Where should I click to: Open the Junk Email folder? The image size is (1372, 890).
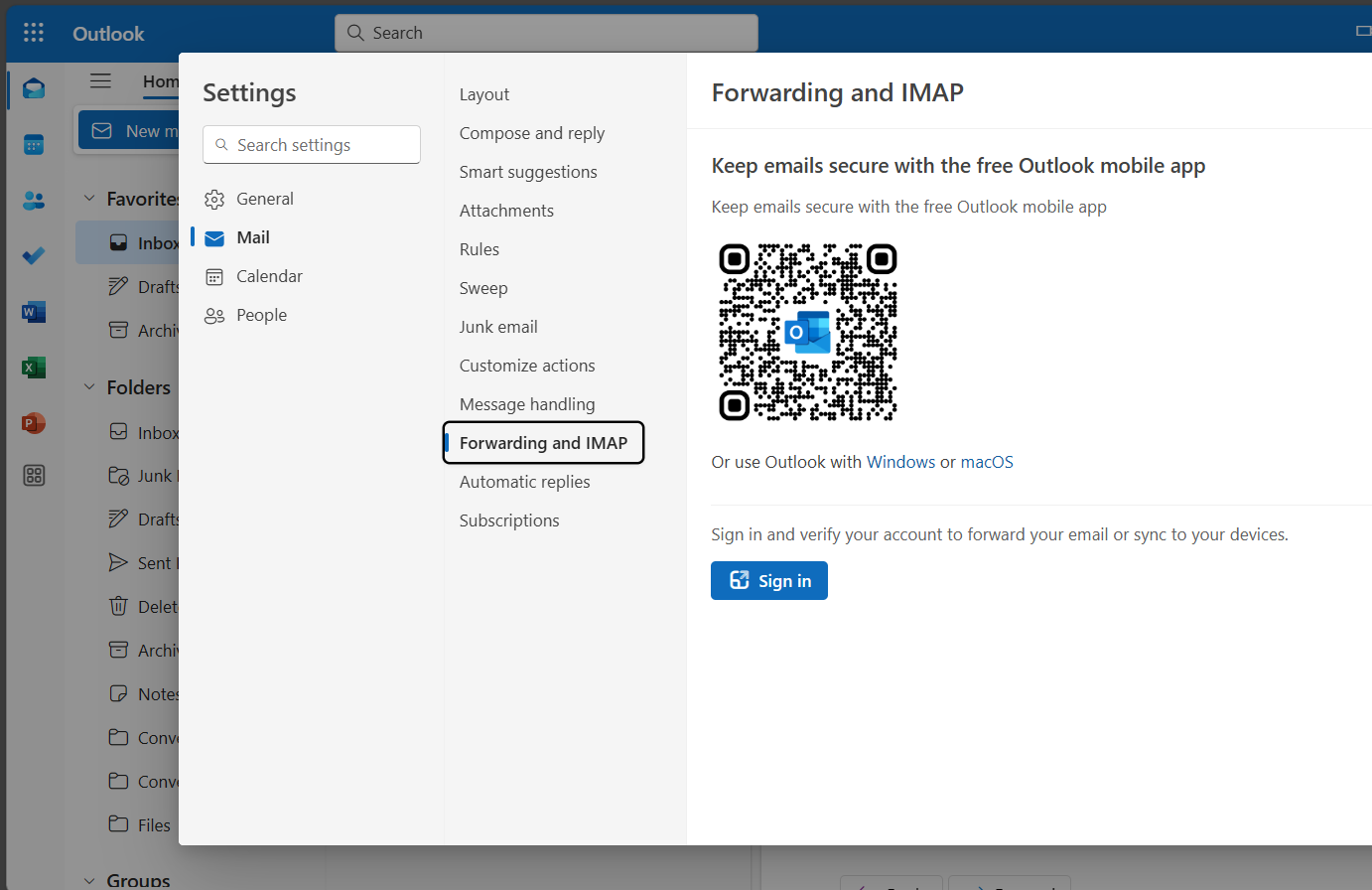click(x=127, y=476)
